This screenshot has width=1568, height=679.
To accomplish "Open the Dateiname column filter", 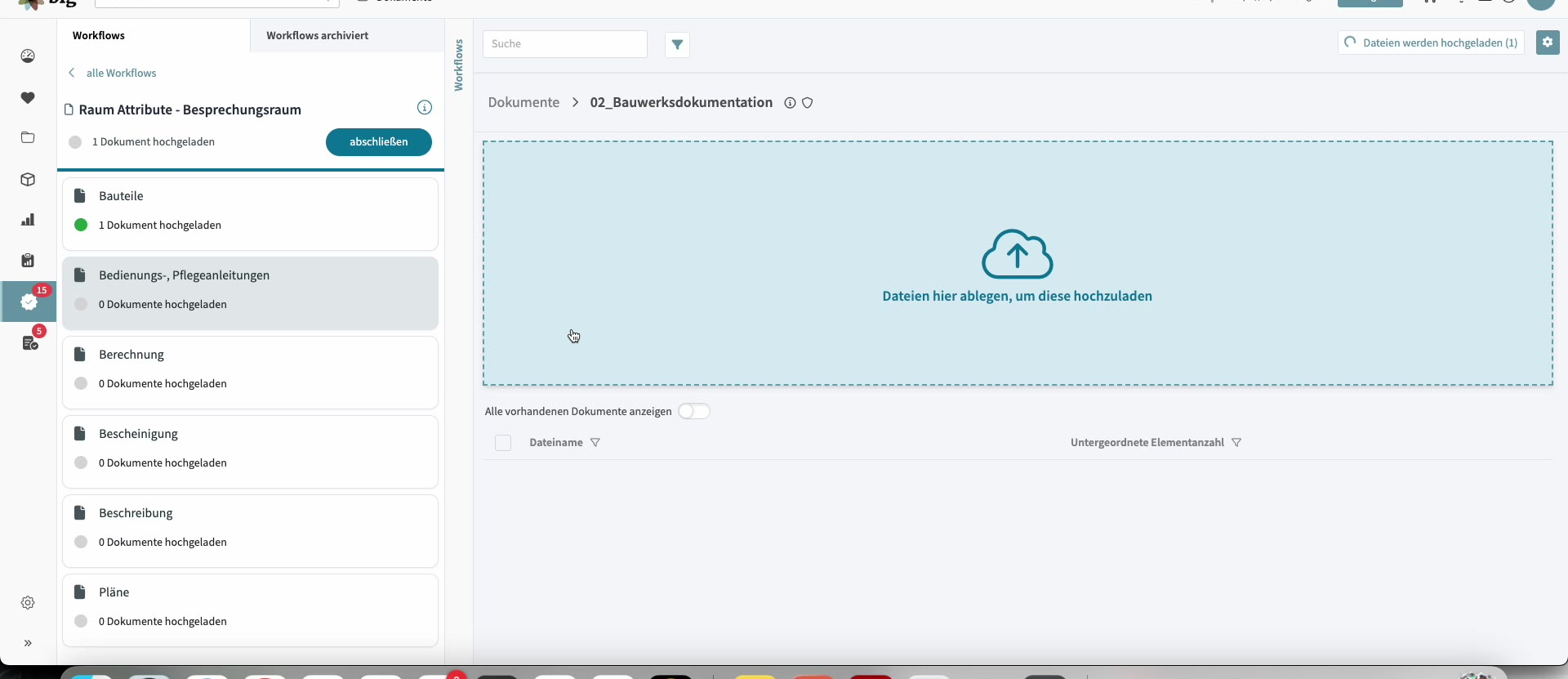I will click(x=595, y=443).
